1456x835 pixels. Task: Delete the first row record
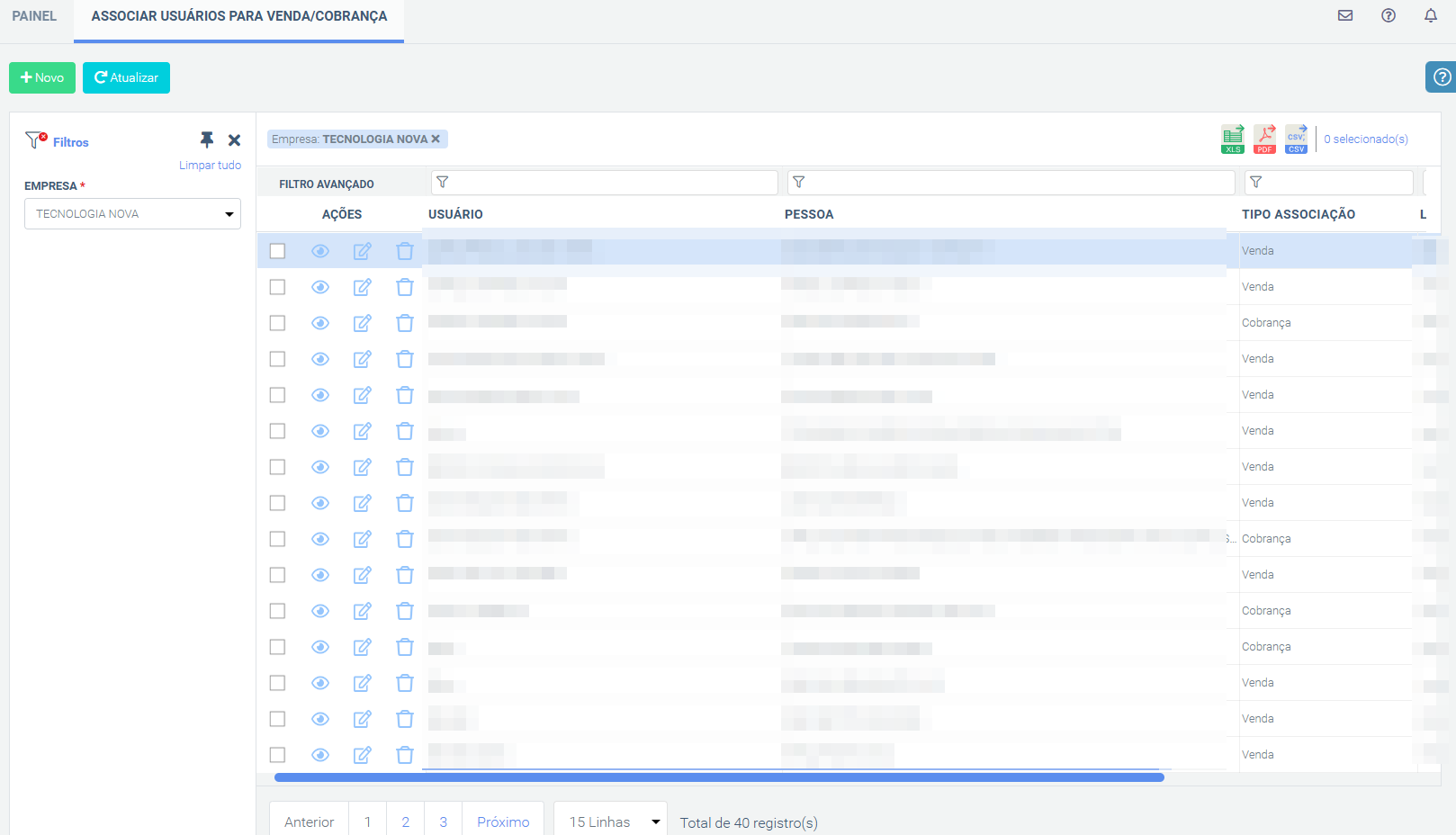tap(405, 251)
